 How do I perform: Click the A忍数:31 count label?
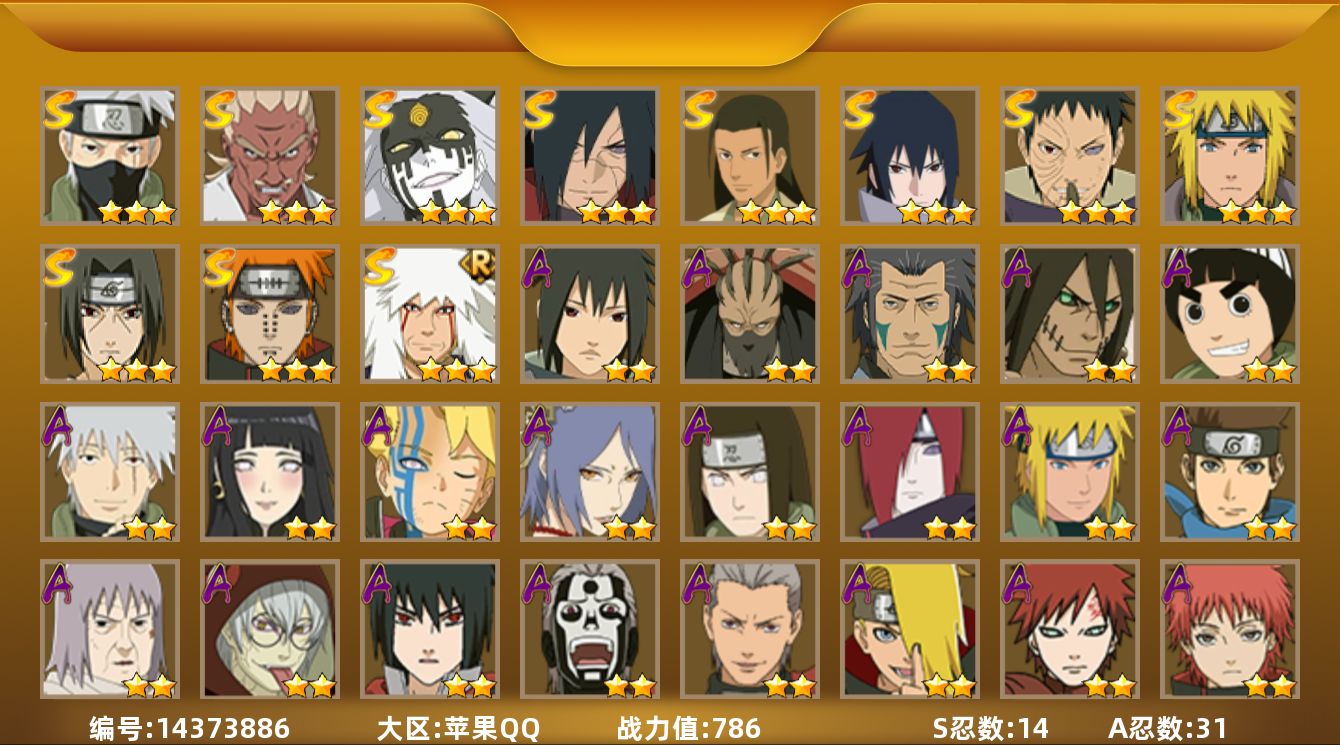(x=1167, y=728)
